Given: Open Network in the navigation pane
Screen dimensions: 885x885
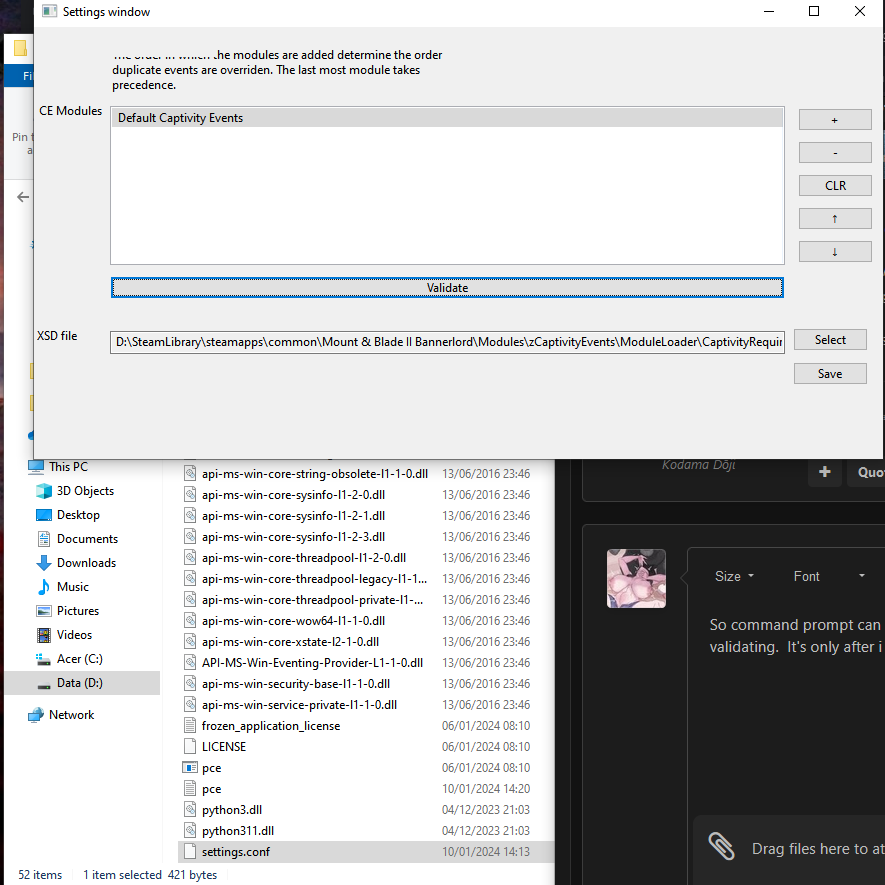Looking at the screenshot, I should coord(71,715).
